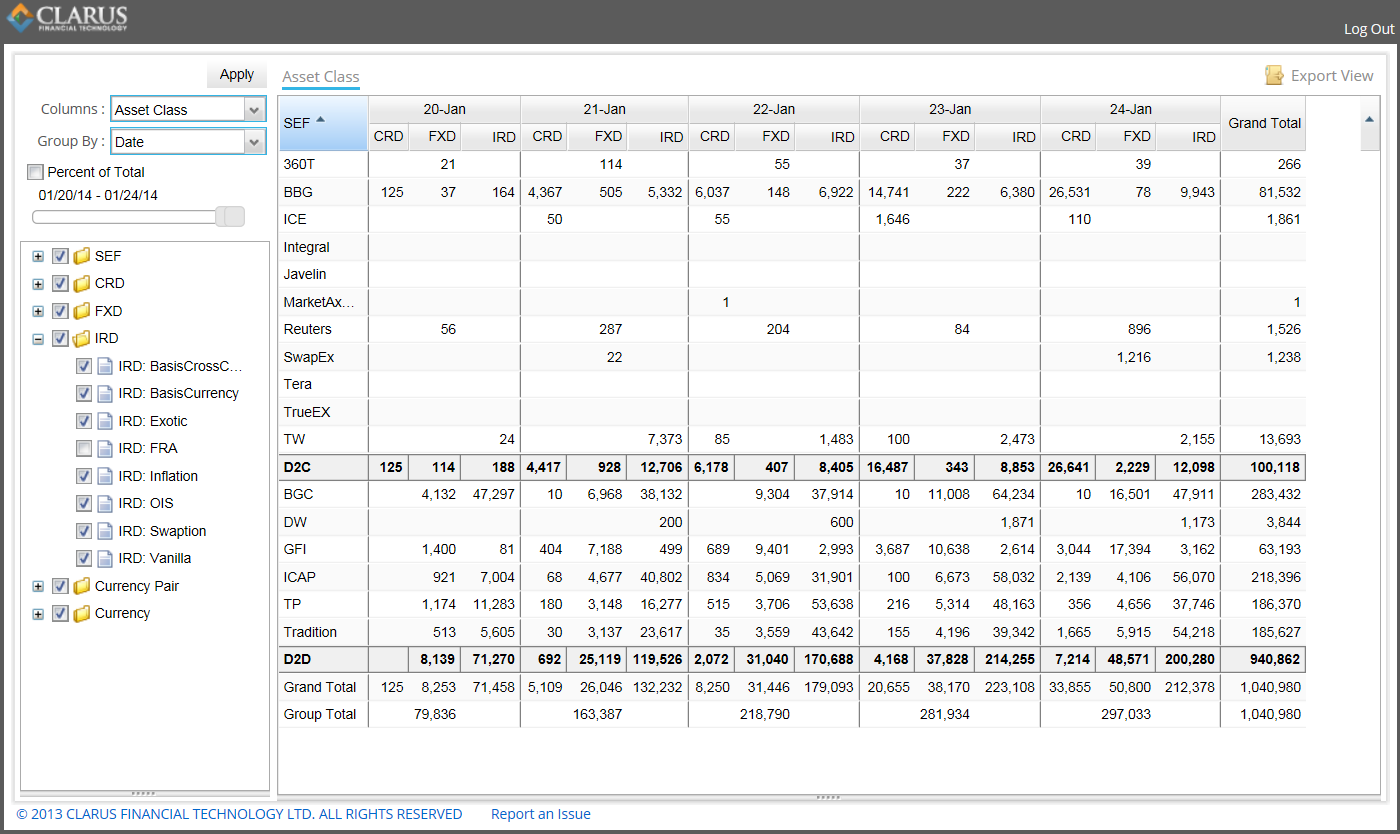Click the Currency folder icon
The width and height of the screenshot is (1400, 834).
[82, 613]
